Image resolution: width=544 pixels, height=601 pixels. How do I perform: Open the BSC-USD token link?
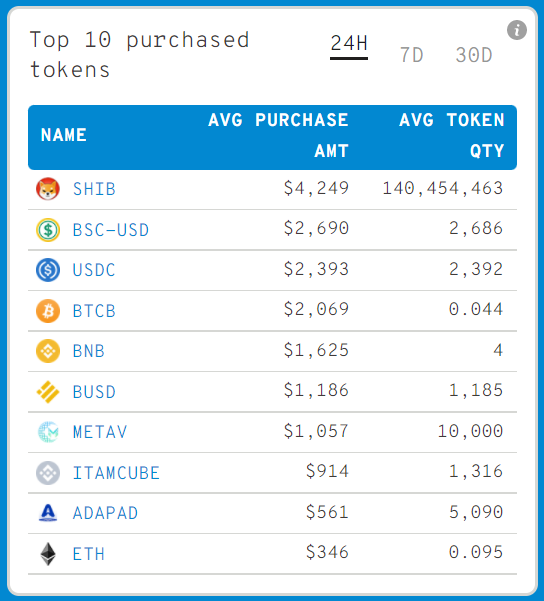111,230
